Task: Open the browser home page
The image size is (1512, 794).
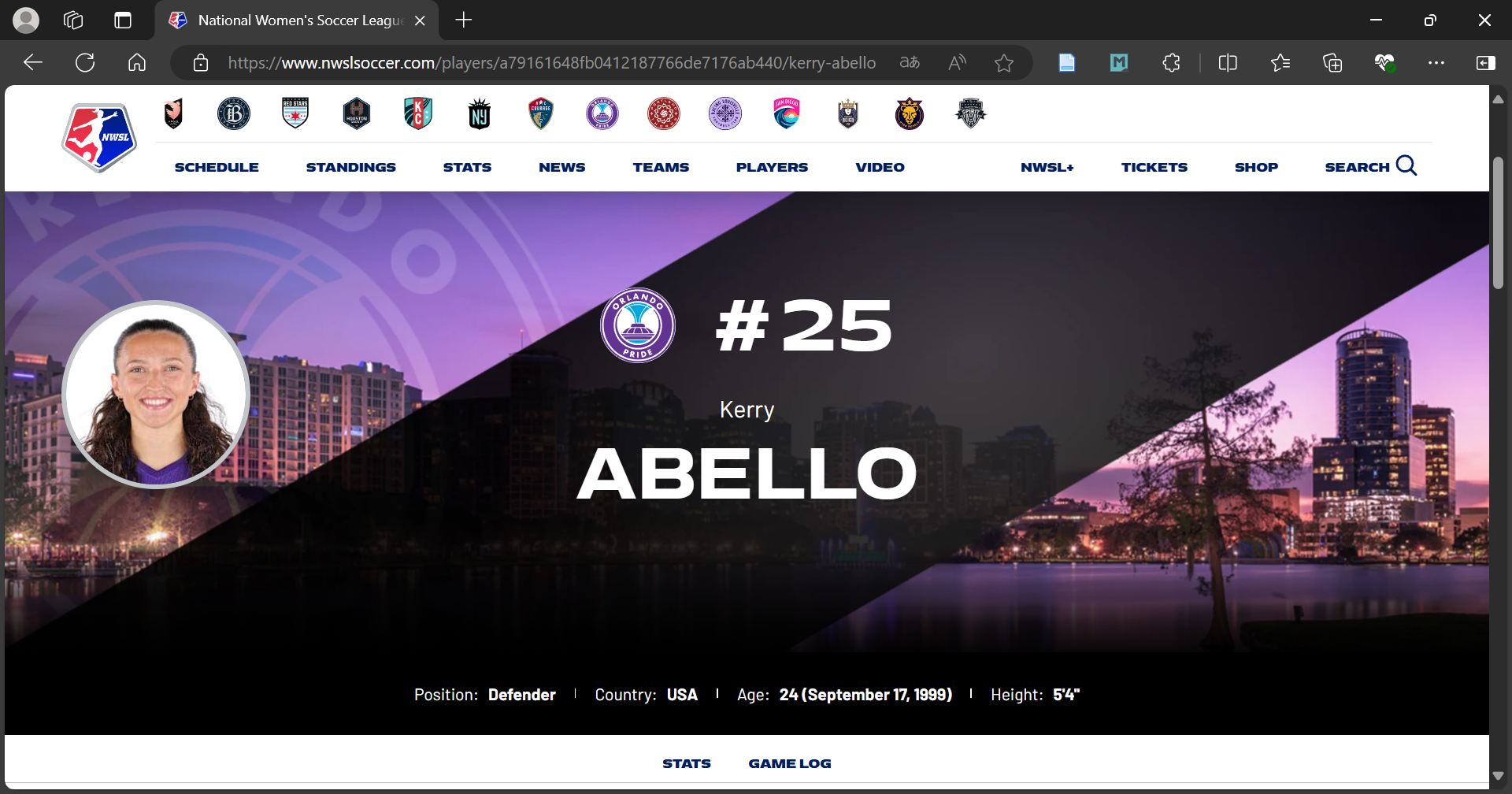Action: tap(137, 62)
